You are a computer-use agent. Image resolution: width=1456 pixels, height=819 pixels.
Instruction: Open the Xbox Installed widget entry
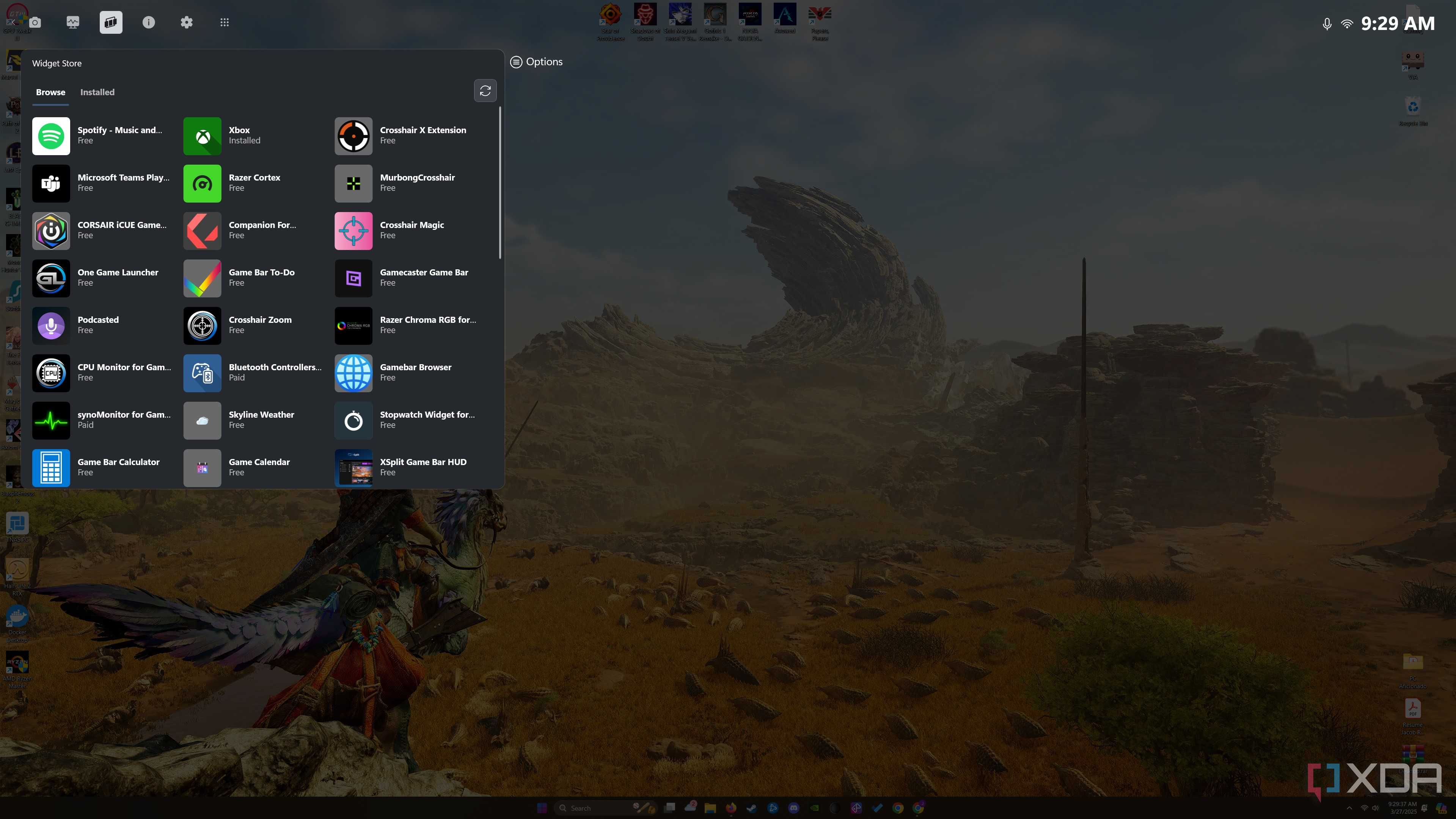[x=253, y=136]
